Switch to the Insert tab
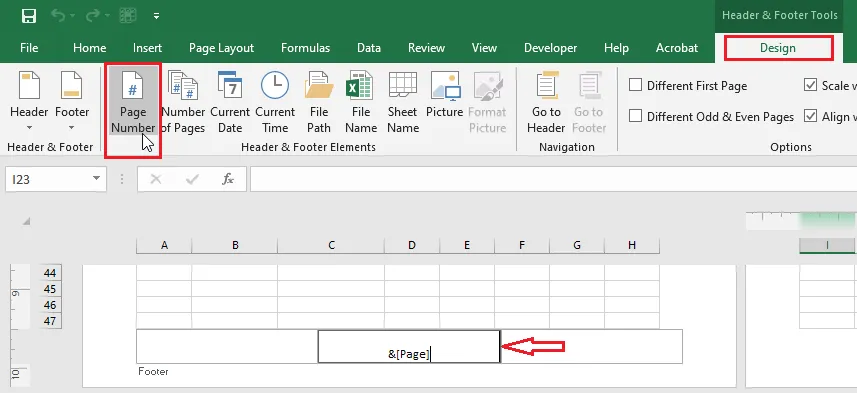 (x=148, y=48)
